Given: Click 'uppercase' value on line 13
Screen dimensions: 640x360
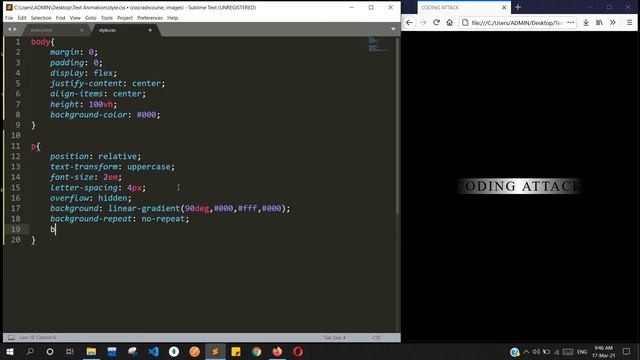Looking at the screenshot, I should click(149, 167).
